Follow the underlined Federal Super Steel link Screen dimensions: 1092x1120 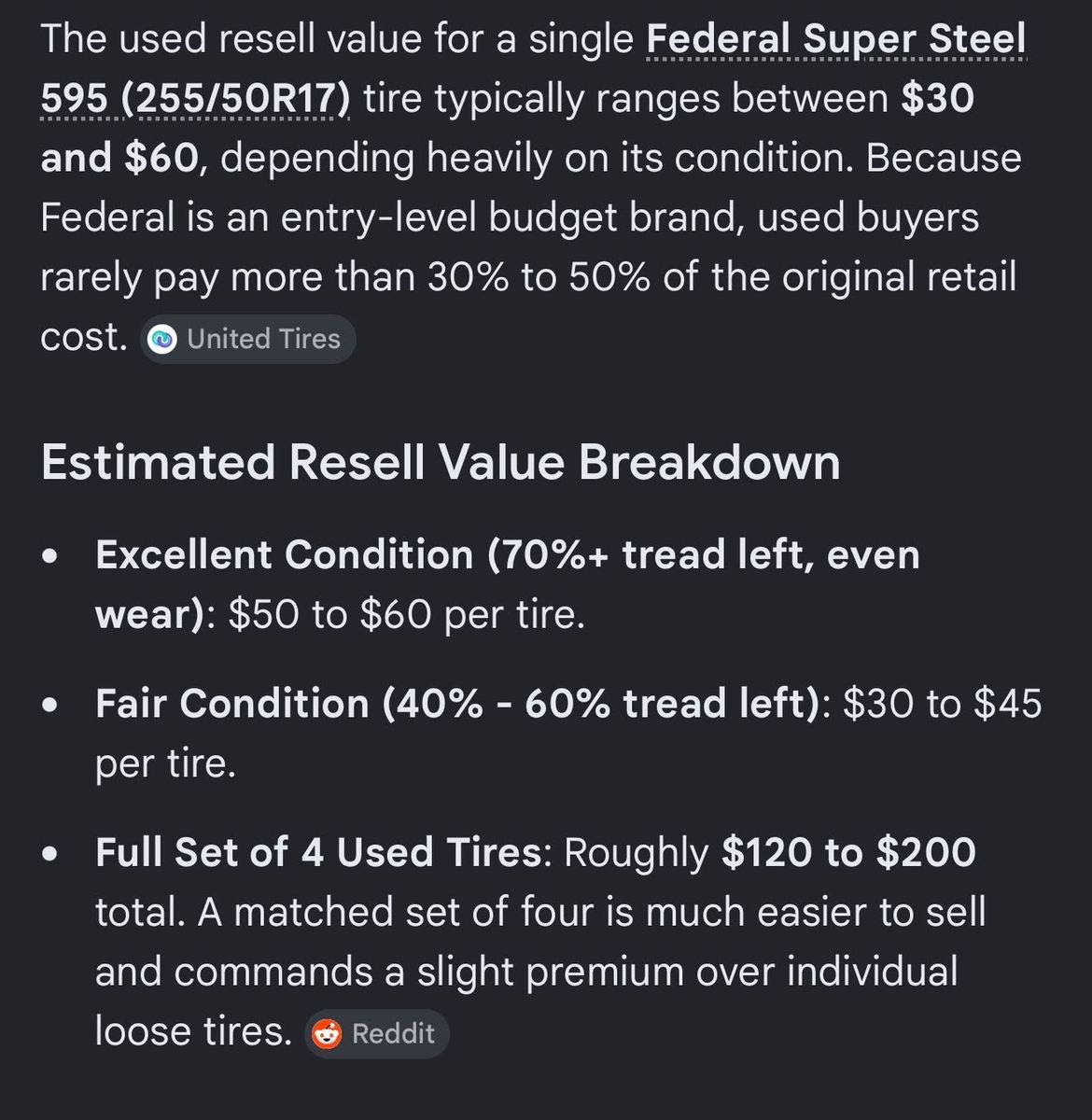pos(835,39)
